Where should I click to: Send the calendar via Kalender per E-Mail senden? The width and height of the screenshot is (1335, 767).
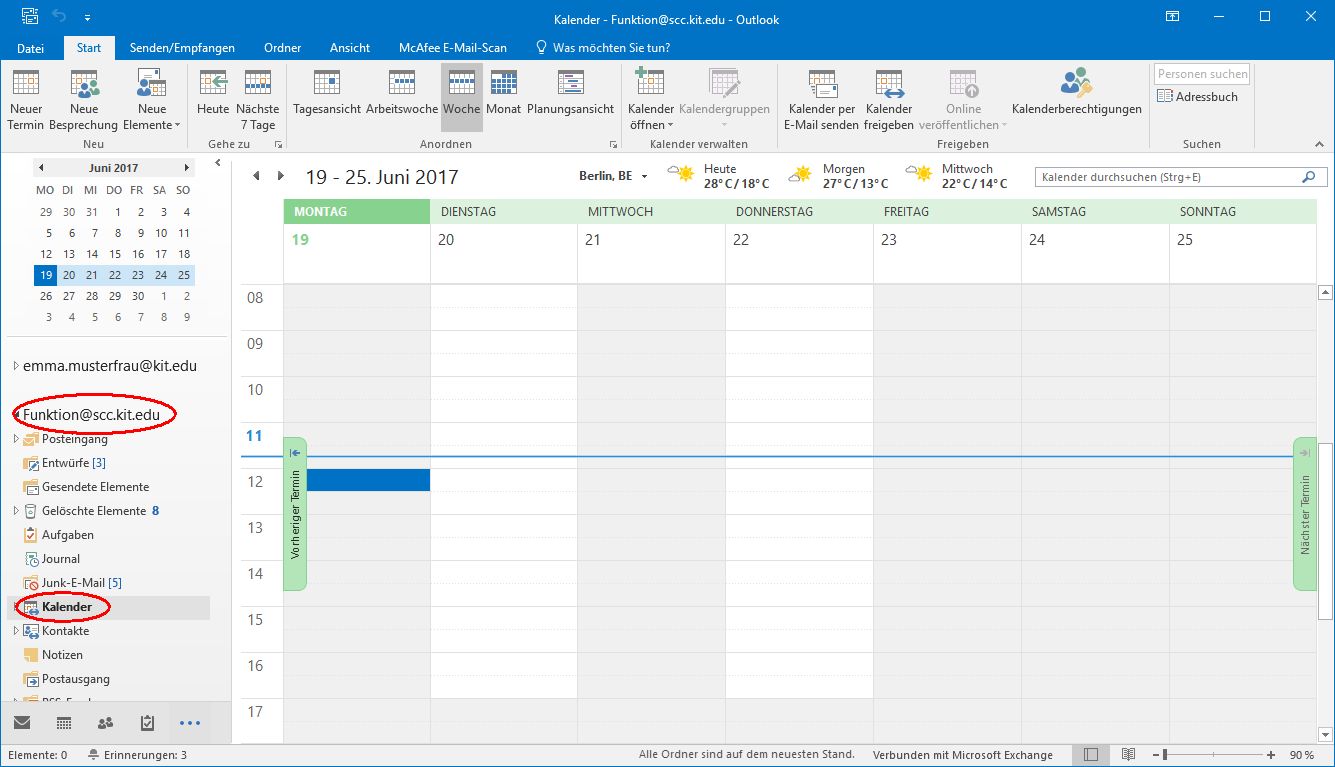point(821,100)
